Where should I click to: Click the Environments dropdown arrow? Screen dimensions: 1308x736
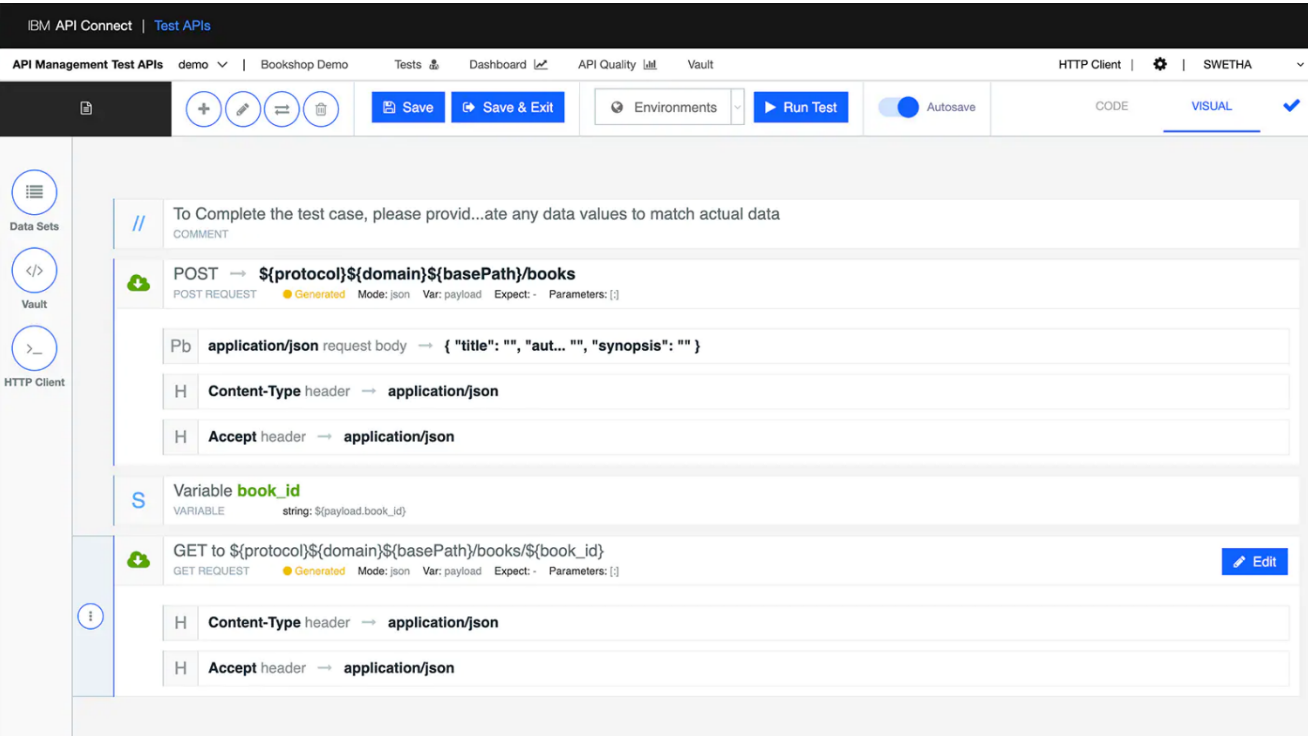737,108
